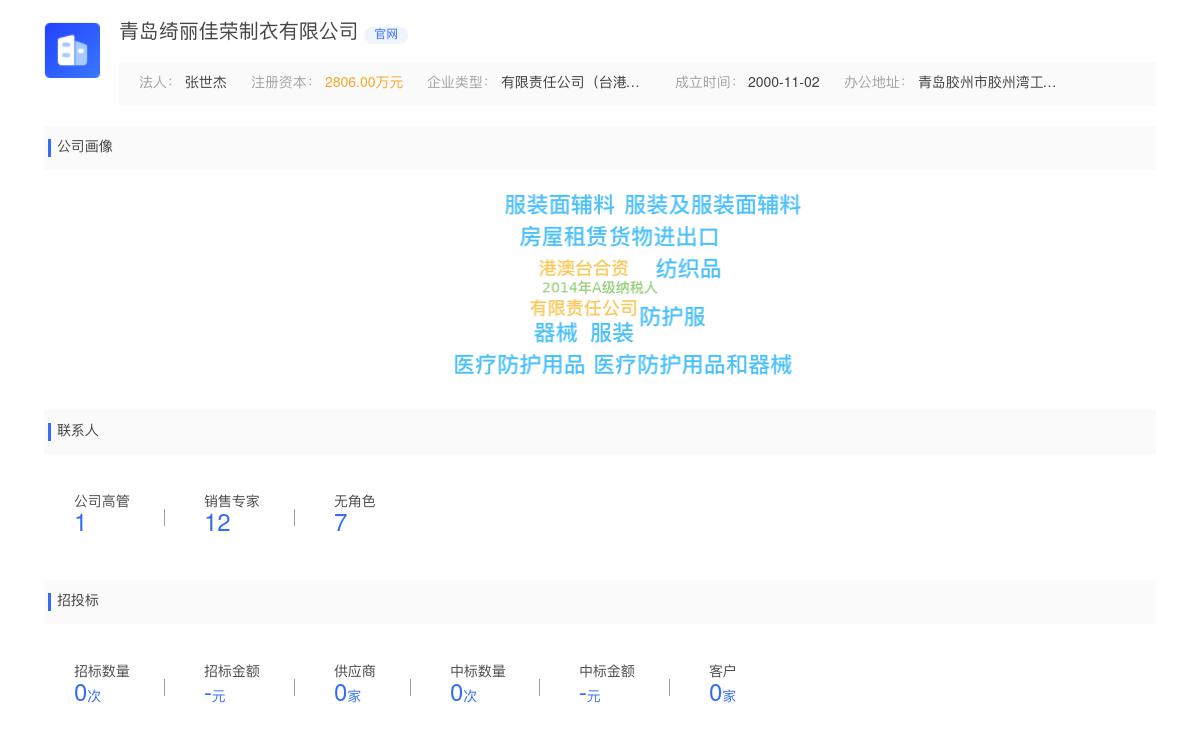This screenshot has height=752, width=1200.
Task: Click the 法人 field label
Action: (x=155, y=83)
